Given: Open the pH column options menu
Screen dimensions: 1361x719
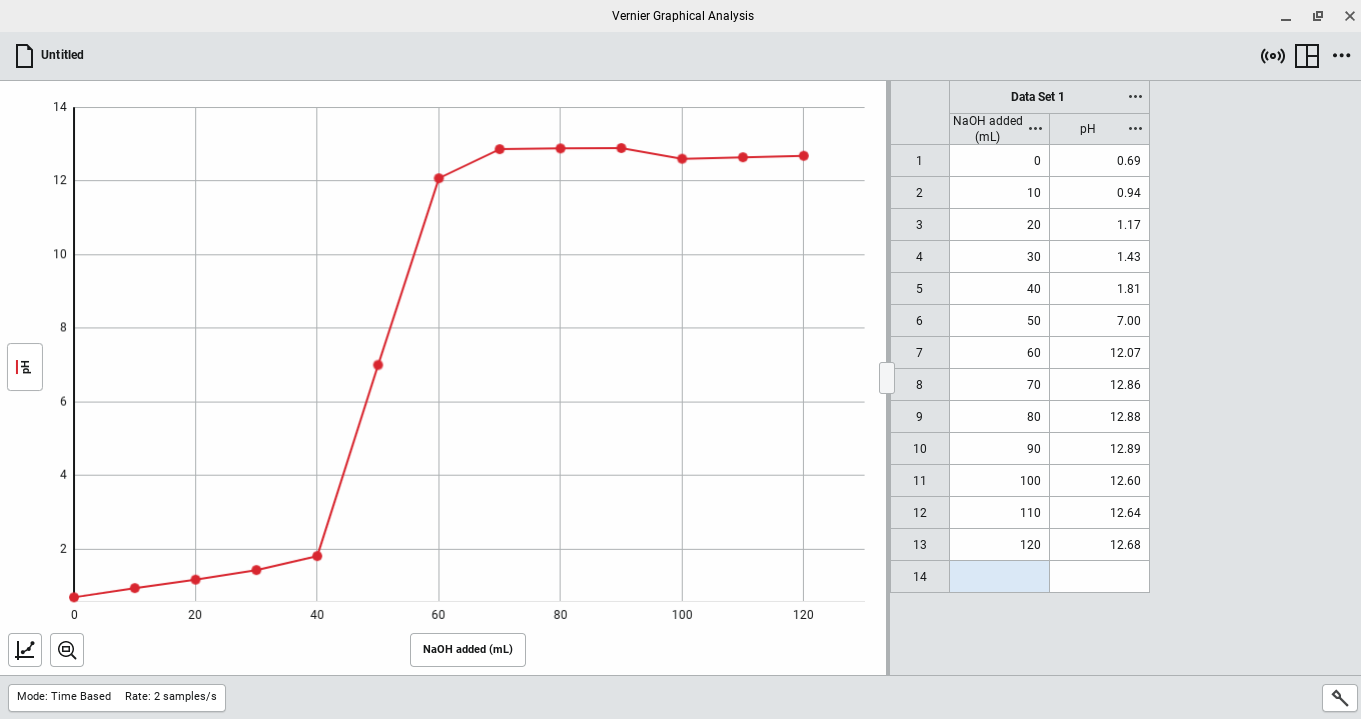Looking at the screenshot, I should (1135, 129).
